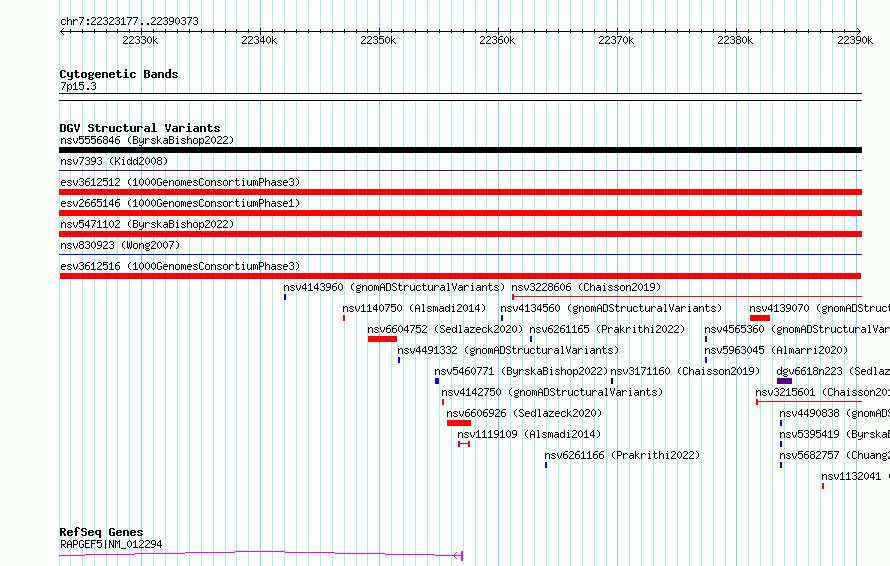Viewport: 890px width, 566px height.
Task: Click the 7p15.3 band label
Action: point(78,86)
